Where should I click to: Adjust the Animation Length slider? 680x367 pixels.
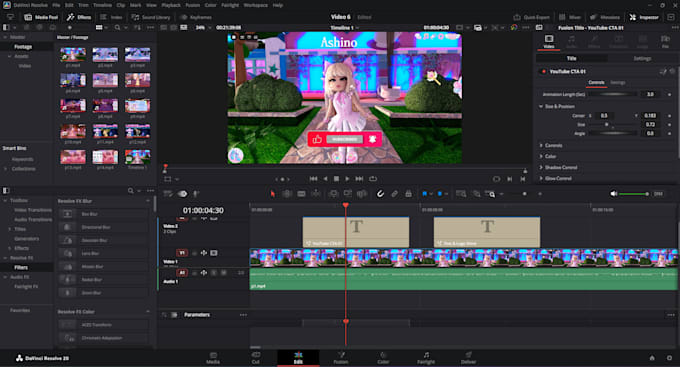pos(613,94)
